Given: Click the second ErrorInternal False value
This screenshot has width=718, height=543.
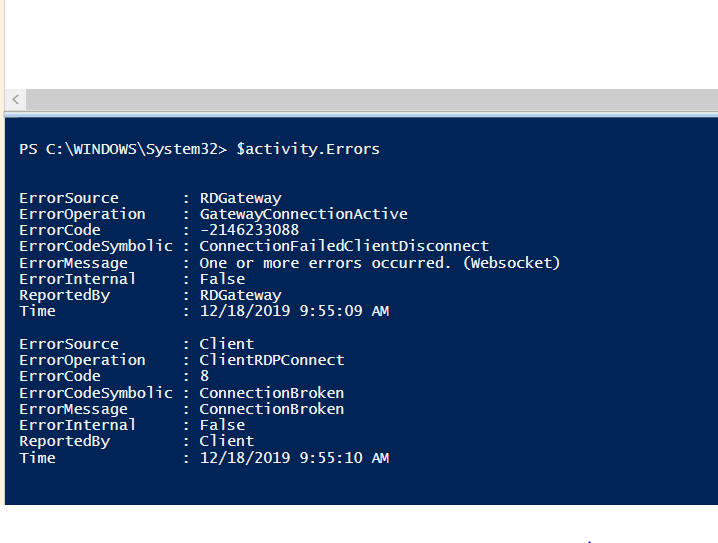Looking at the screenshot, I should (222, 425).
